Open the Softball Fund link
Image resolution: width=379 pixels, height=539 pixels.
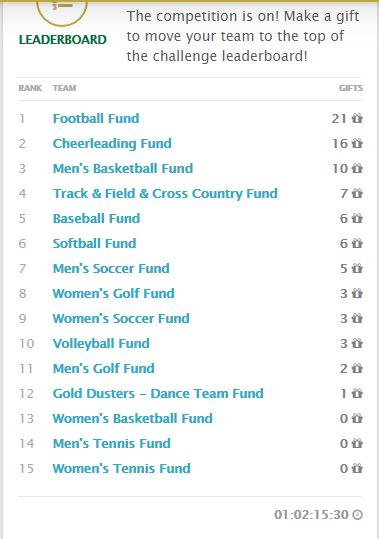94,243
